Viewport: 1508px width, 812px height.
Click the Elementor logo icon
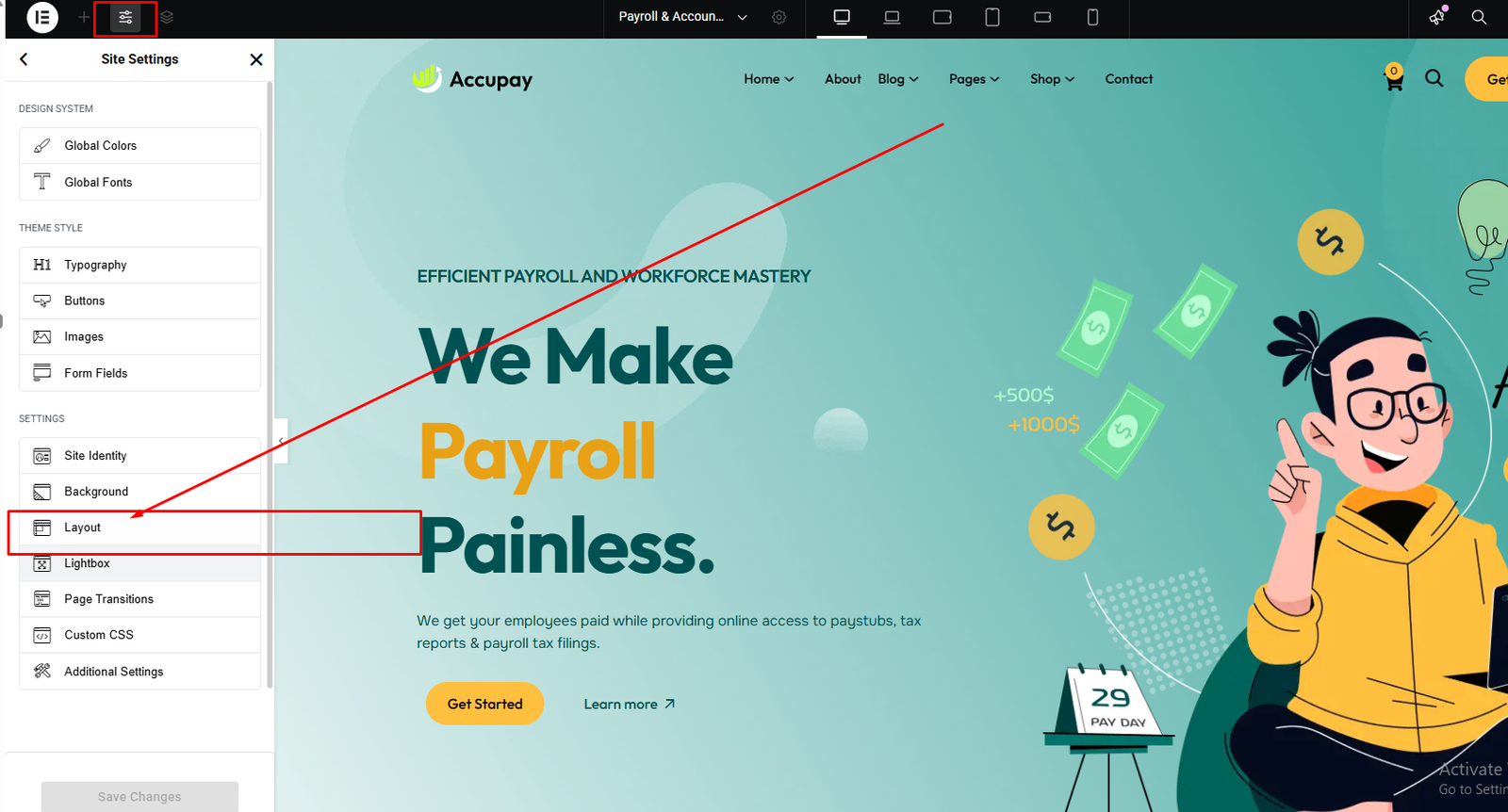pos(42,17)
